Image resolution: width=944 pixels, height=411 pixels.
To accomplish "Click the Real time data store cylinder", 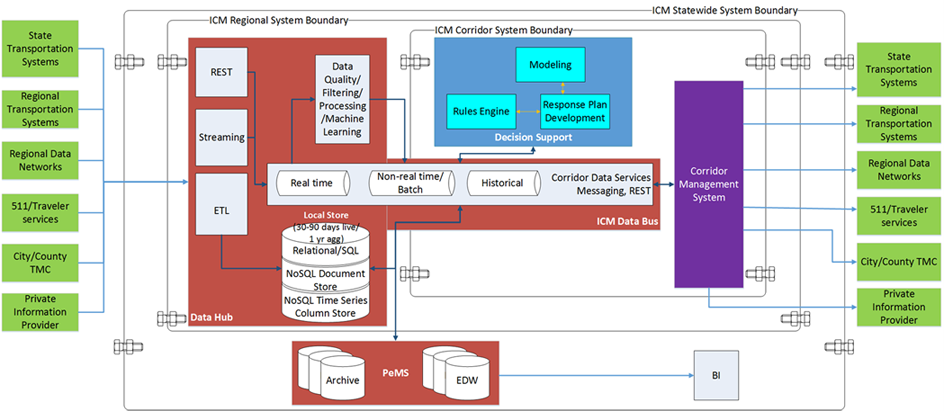I will 312,183.
